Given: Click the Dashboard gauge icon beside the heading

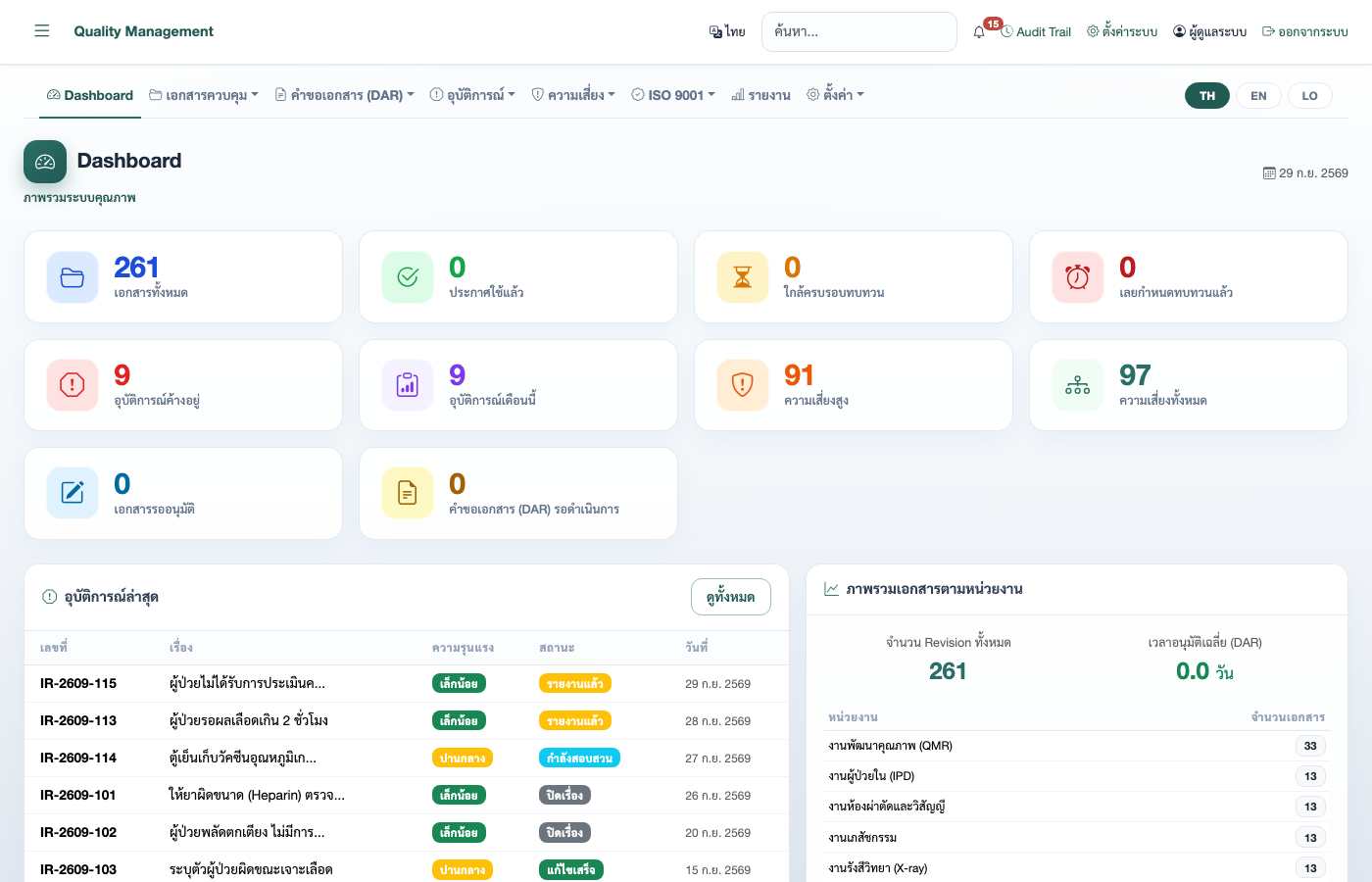Looking at the screenshot, I should tap(45, 162).
